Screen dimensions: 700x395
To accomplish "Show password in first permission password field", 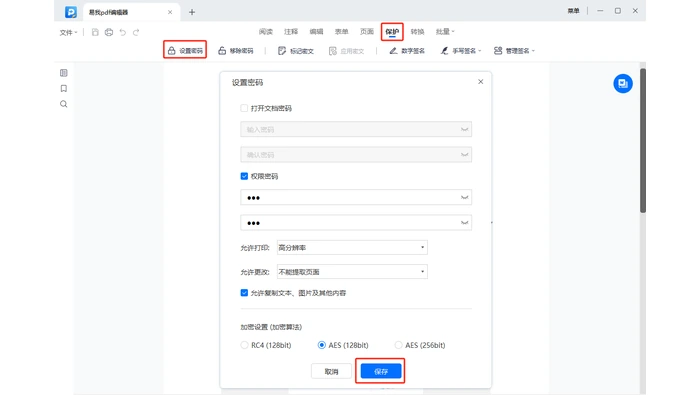I will [464, 197].
